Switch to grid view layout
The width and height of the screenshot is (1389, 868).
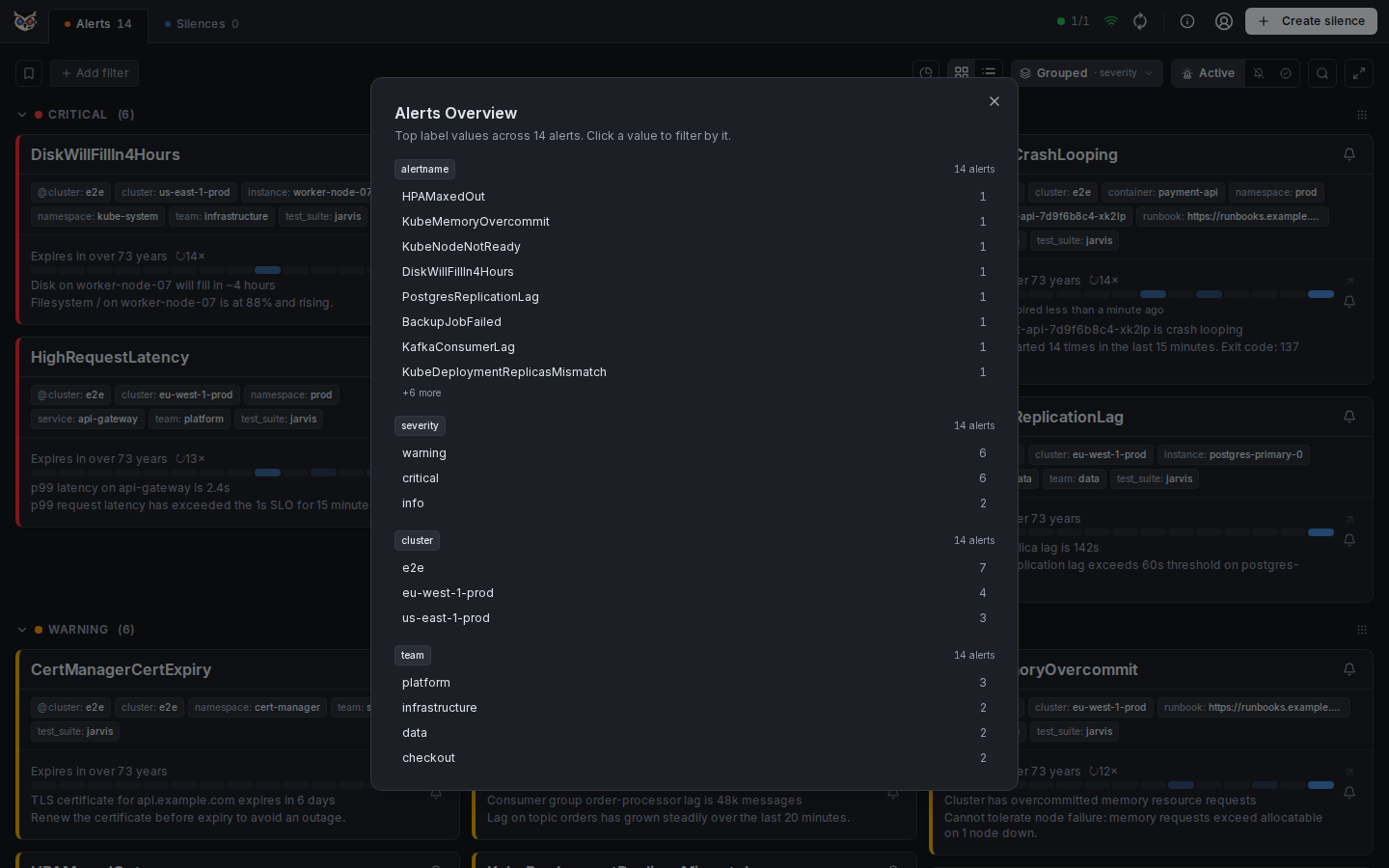pyautogui.click(x=962, y=73)
